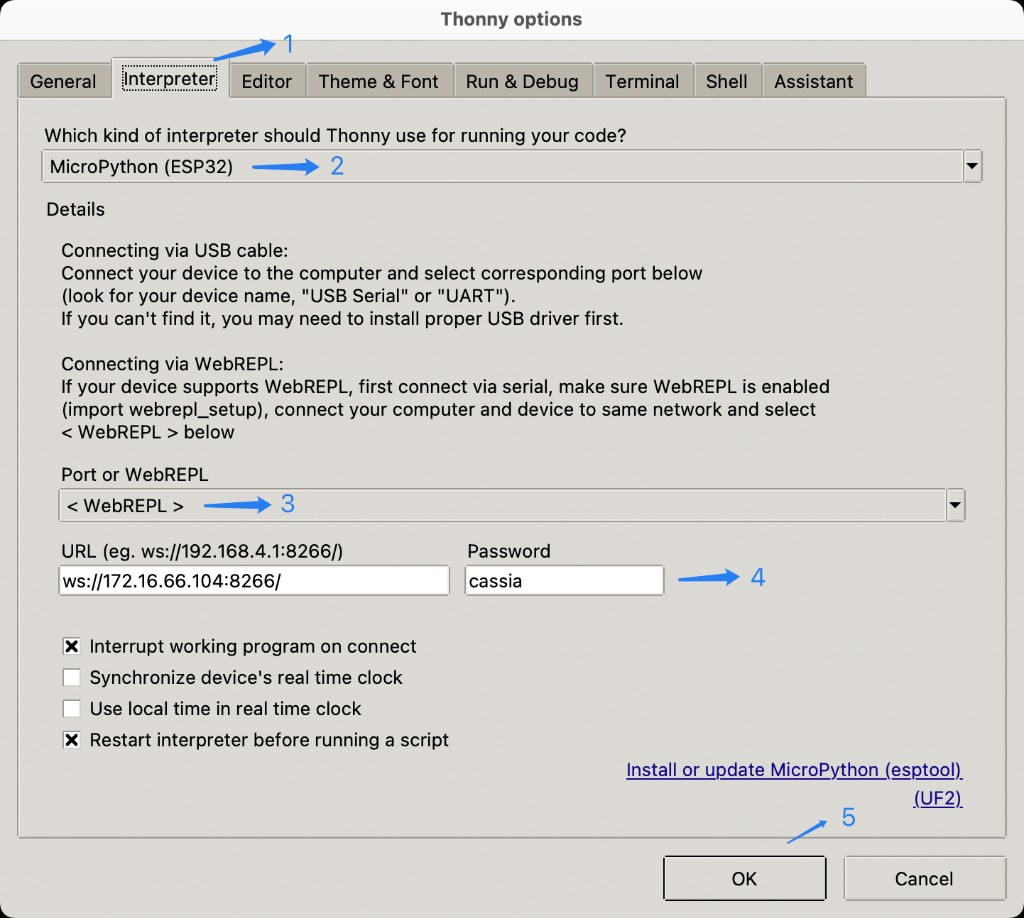Screen dimensions: 1024x918
Task: Switch to the General tab
Action: [63, 82]
